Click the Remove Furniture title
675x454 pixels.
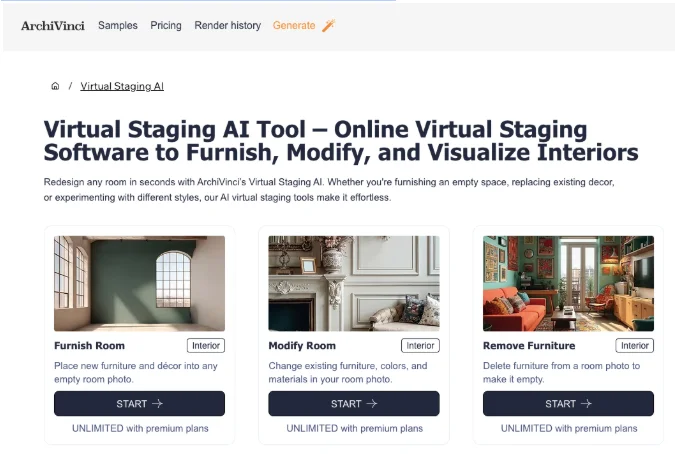click(529, 346)
